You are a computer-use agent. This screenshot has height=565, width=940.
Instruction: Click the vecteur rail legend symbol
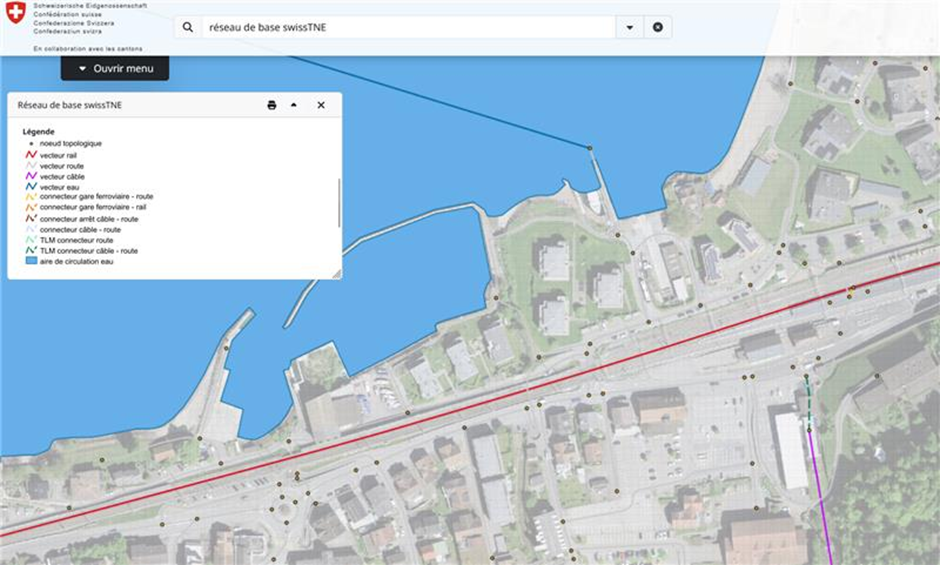point(31,155)
